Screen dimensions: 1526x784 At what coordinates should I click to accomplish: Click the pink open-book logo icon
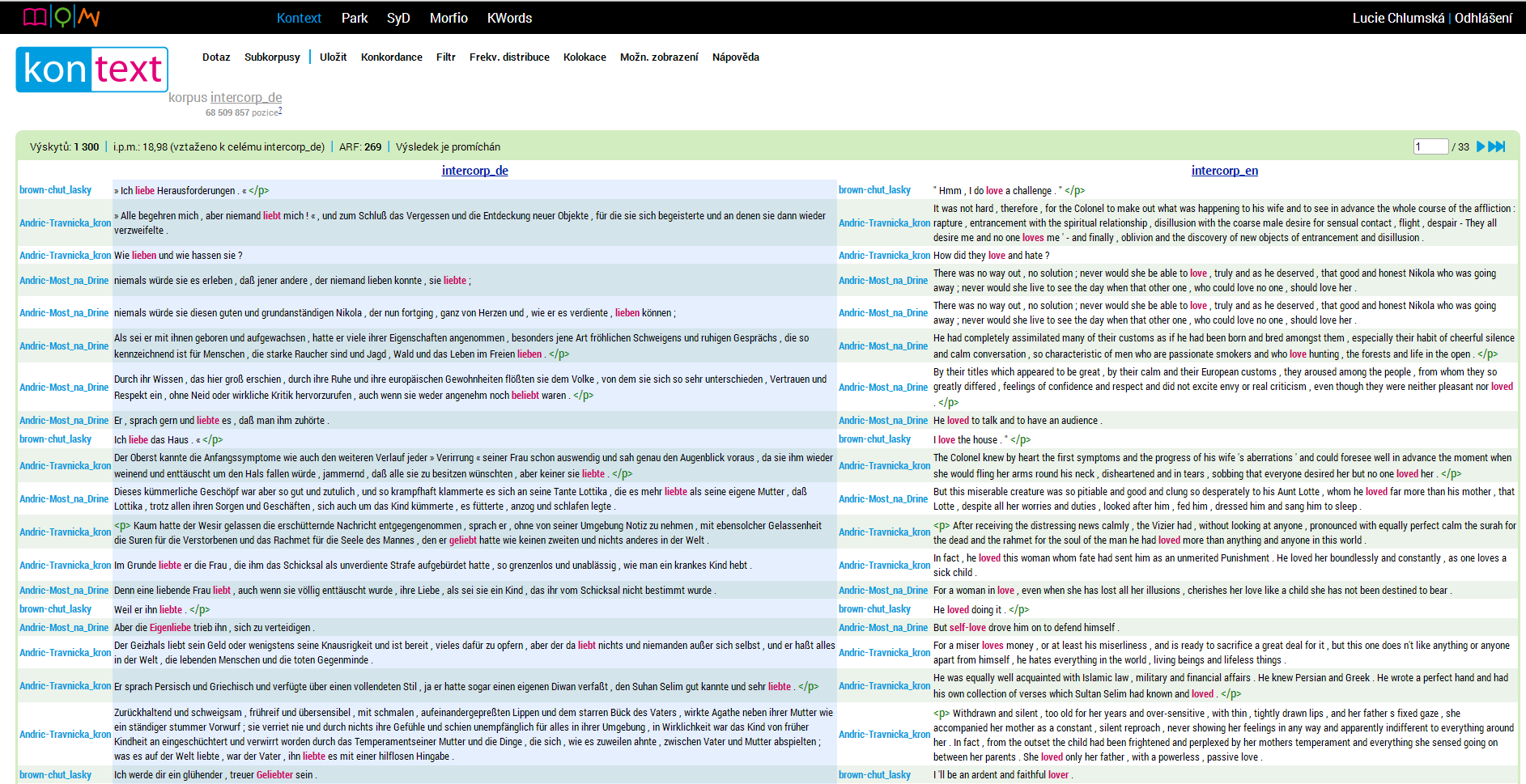(x=35, y=17)
